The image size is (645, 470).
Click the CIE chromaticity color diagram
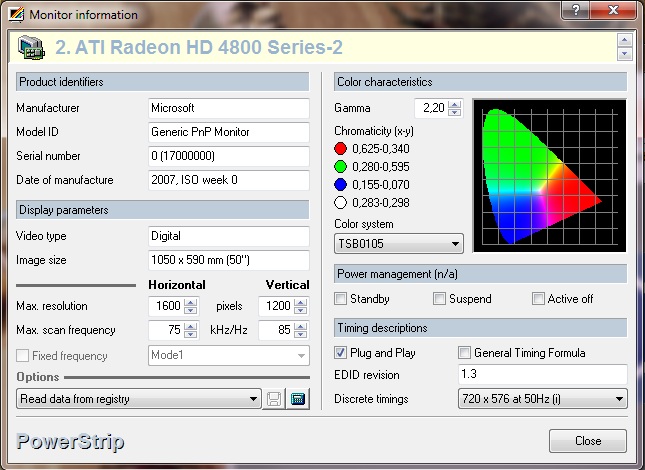pos(550,176)
